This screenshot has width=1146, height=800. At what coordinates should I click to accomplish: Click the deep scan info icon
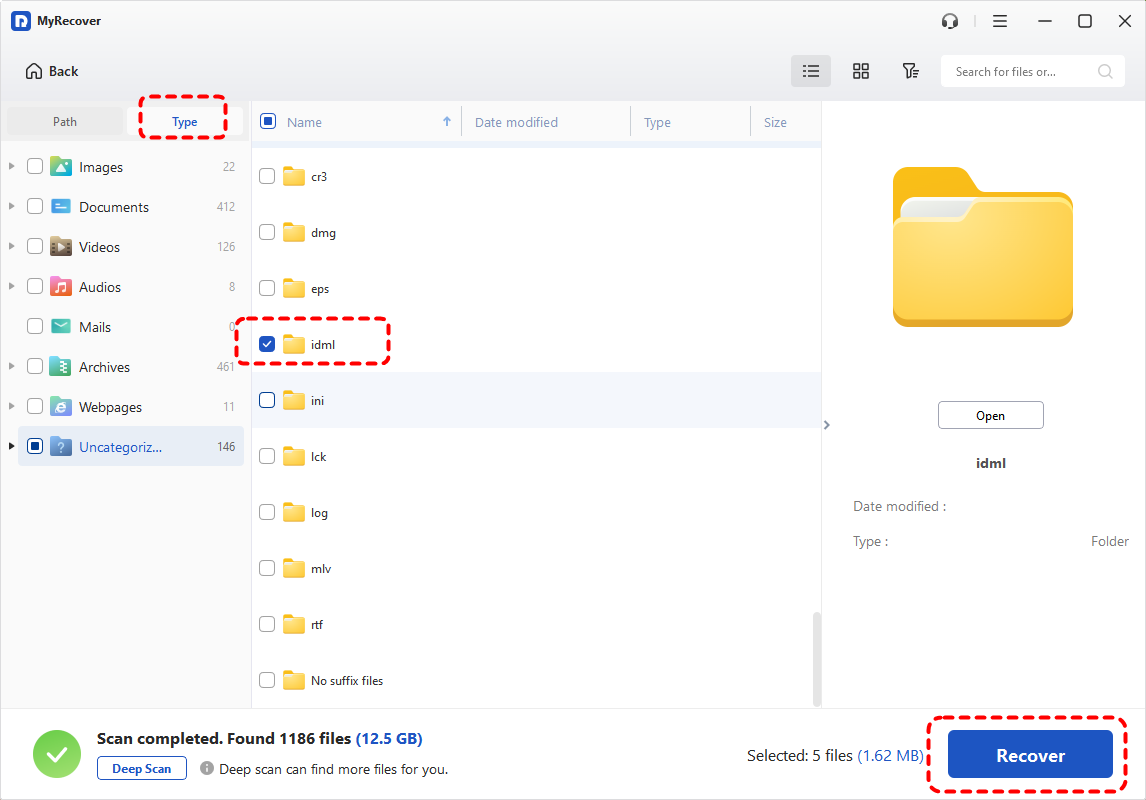[x=207, y=769]
